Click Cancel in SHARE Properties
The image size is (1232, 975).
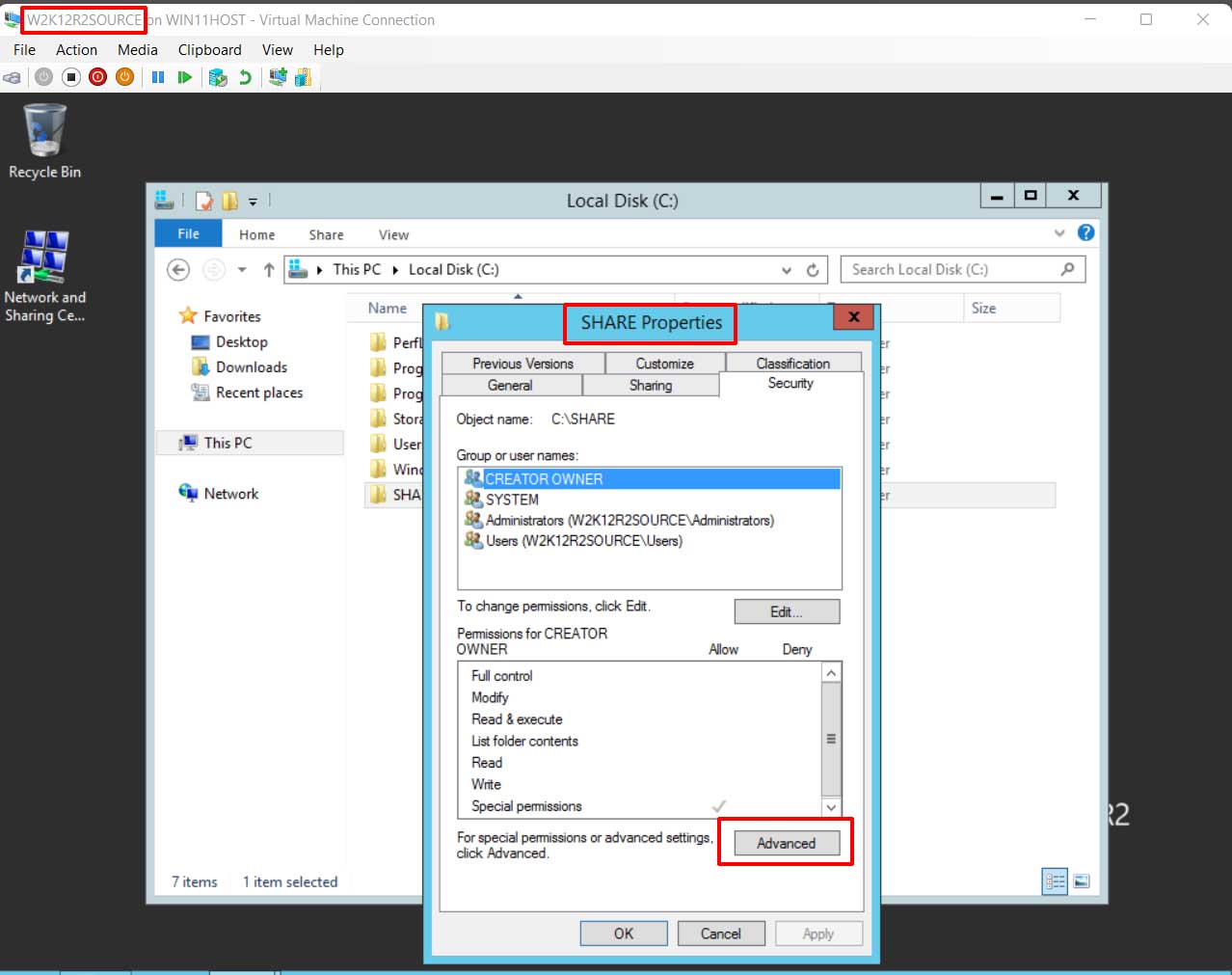click(721, 934)
